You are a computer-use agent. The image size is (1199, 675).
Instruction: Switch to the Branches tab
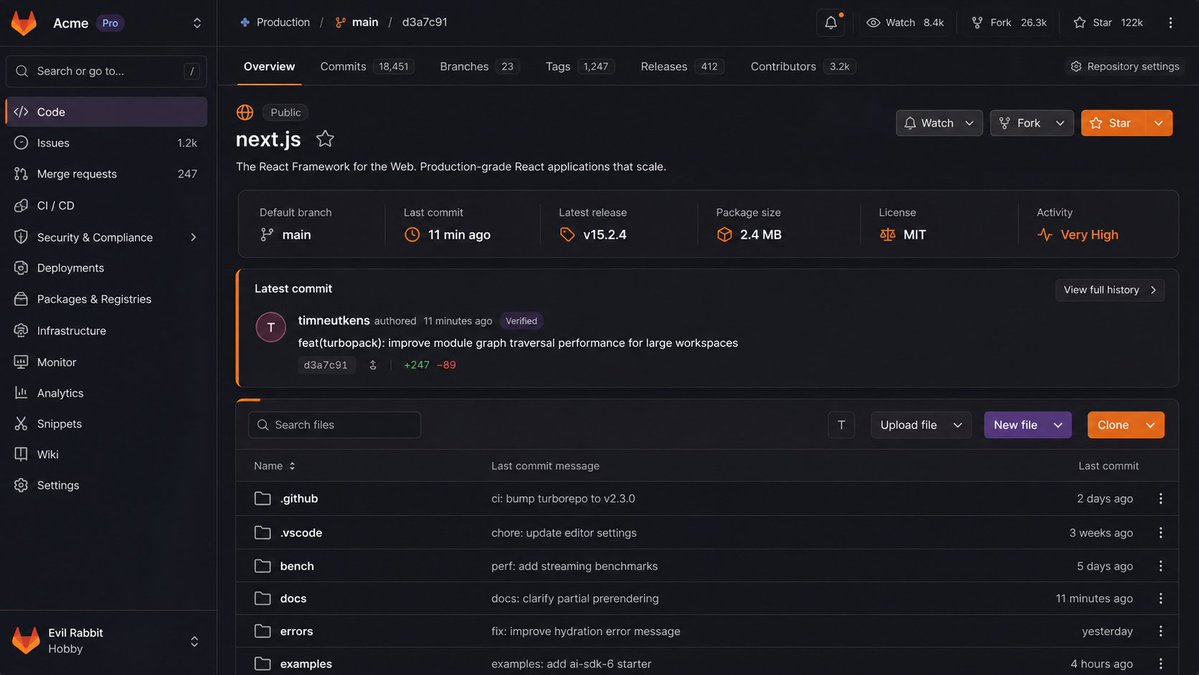click(x=479, y=67)
